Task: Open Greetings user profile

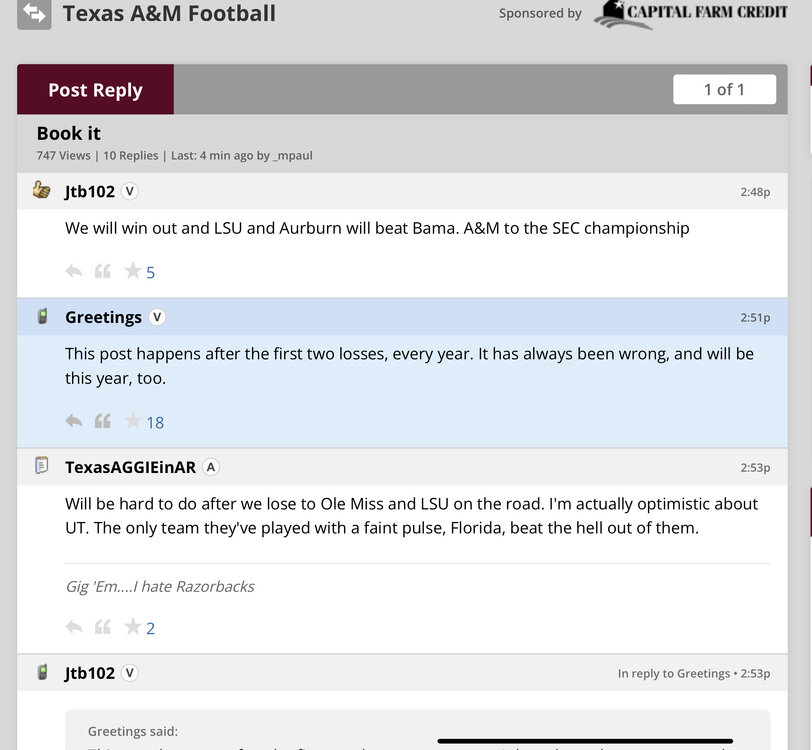Action: pos(103,317)
